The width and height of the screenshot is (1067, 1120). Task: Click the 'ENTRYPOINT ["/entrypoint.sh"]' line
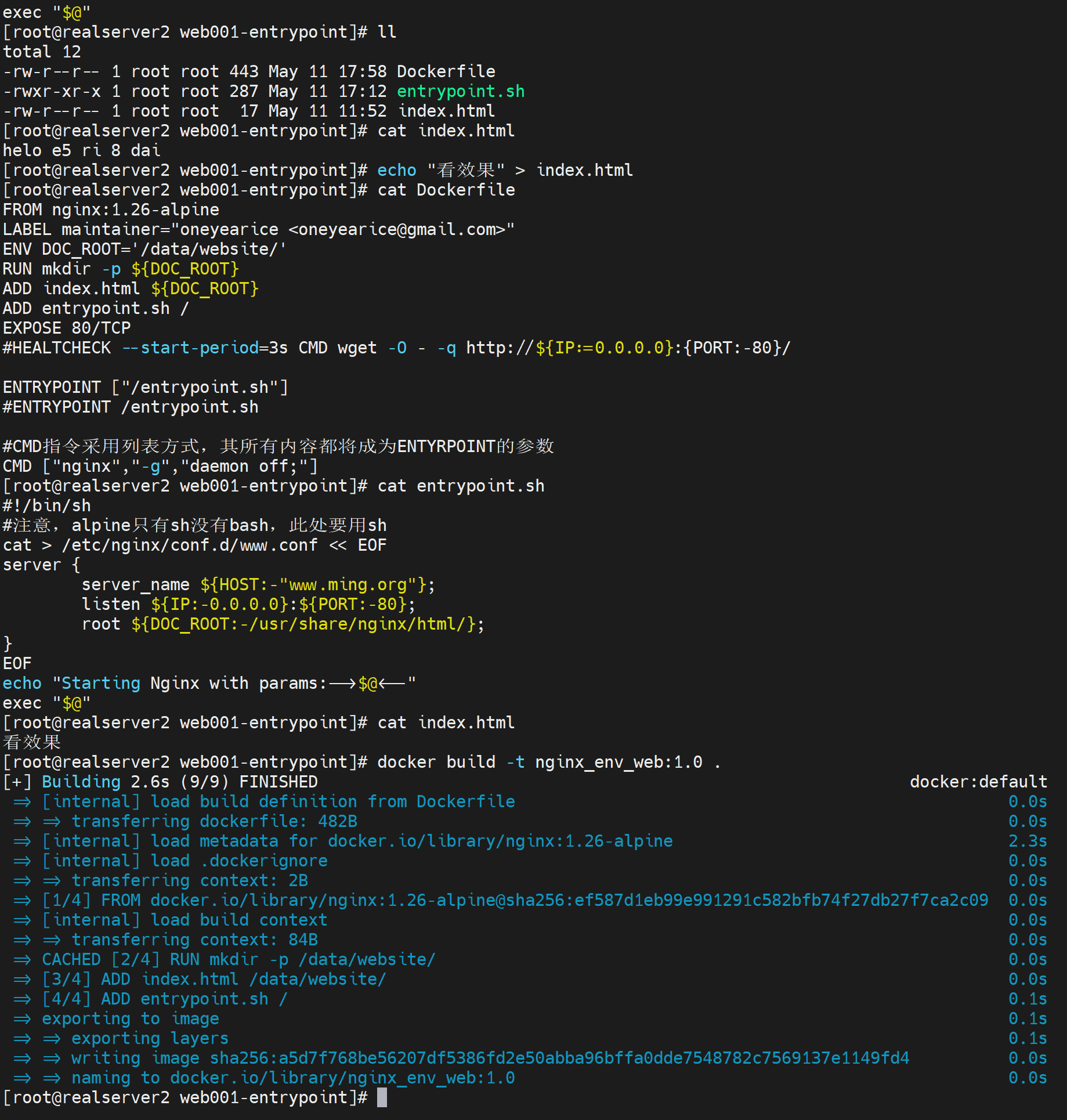point(145,387)
